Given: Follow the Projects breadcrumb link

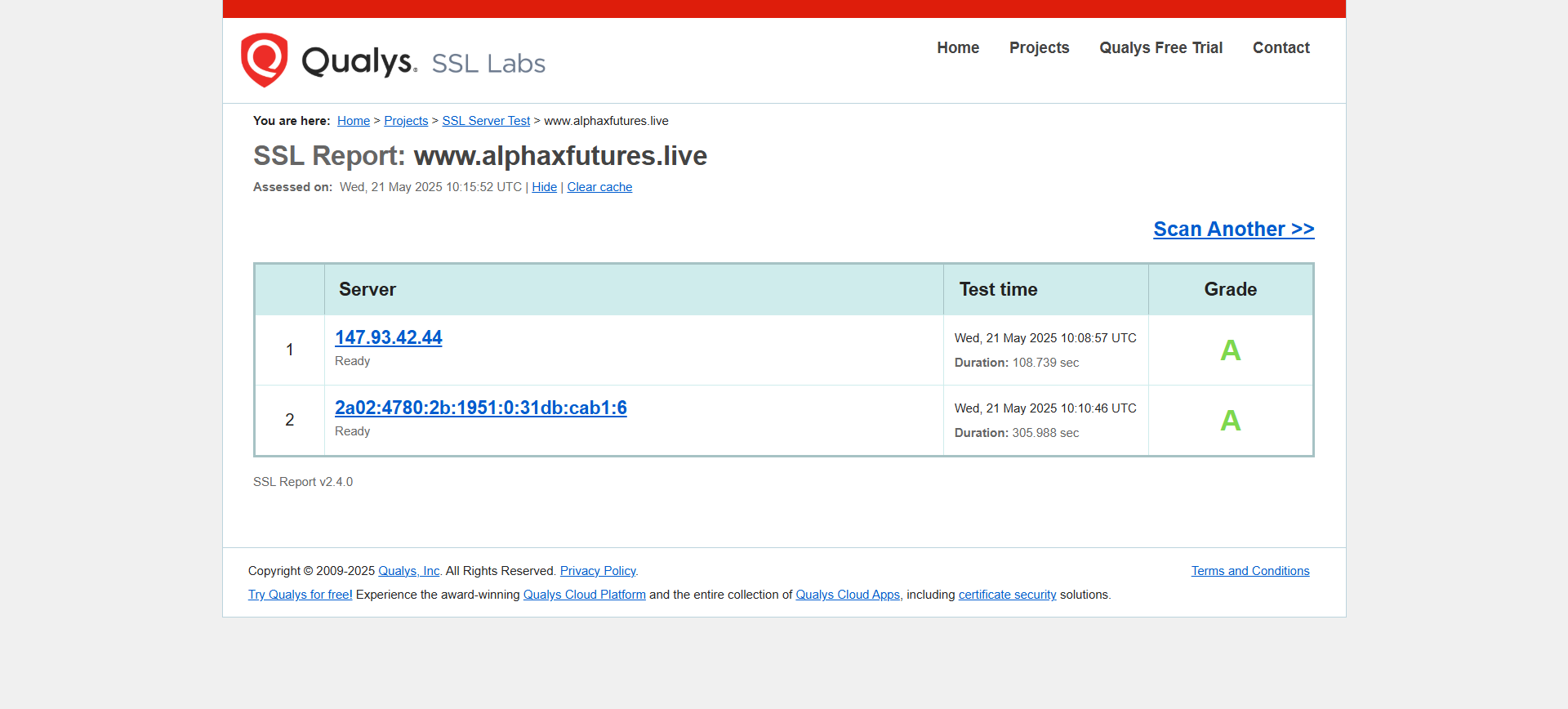Looking at the screenshot, I should [x=406, y=121].
